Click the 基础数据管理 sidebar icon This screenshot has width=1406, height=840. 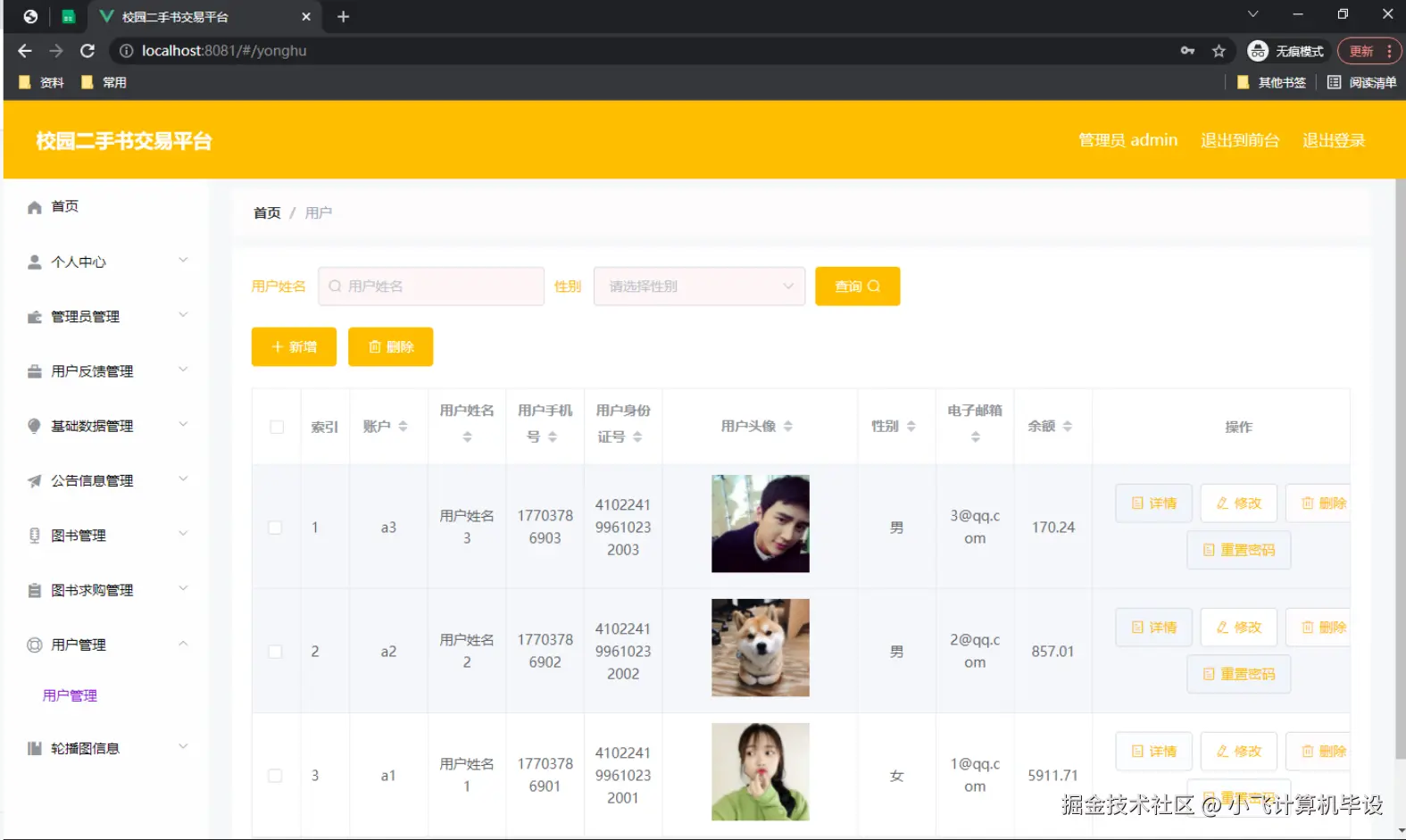coord(34,426)
